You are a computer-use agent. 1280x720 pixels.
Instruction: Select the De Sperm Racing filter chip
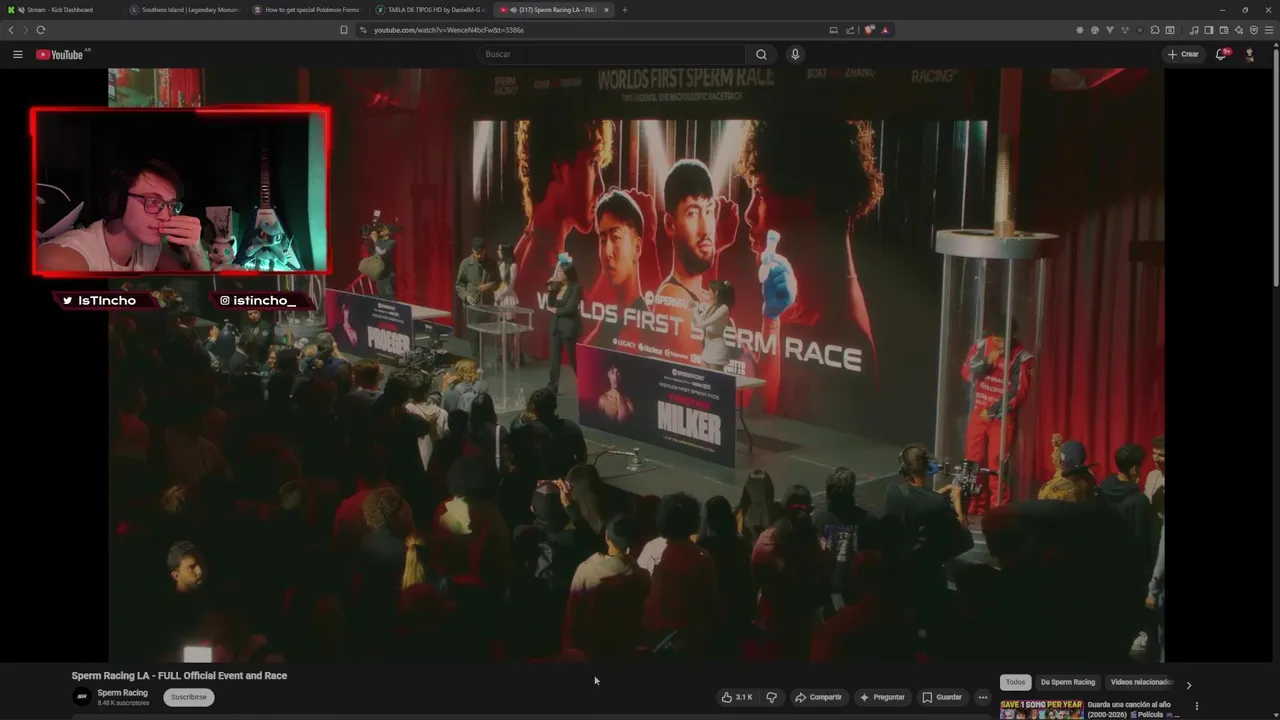(1068, 682)
